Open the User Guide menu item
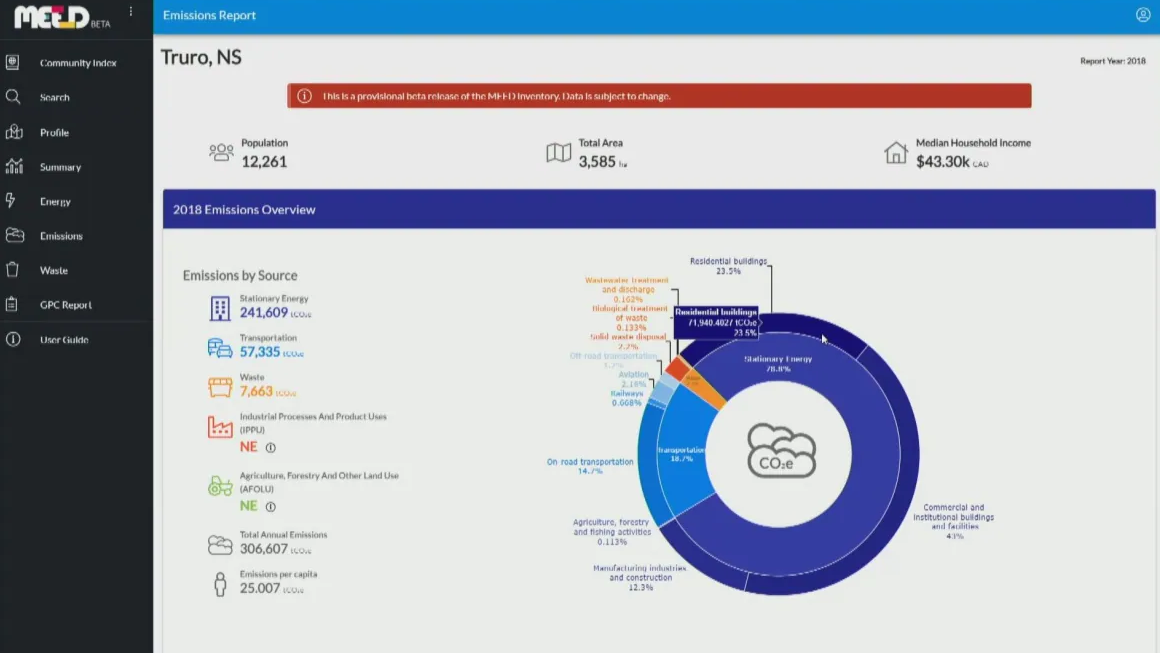Screen dimensions: 1160x653 (x=64, y=339)
